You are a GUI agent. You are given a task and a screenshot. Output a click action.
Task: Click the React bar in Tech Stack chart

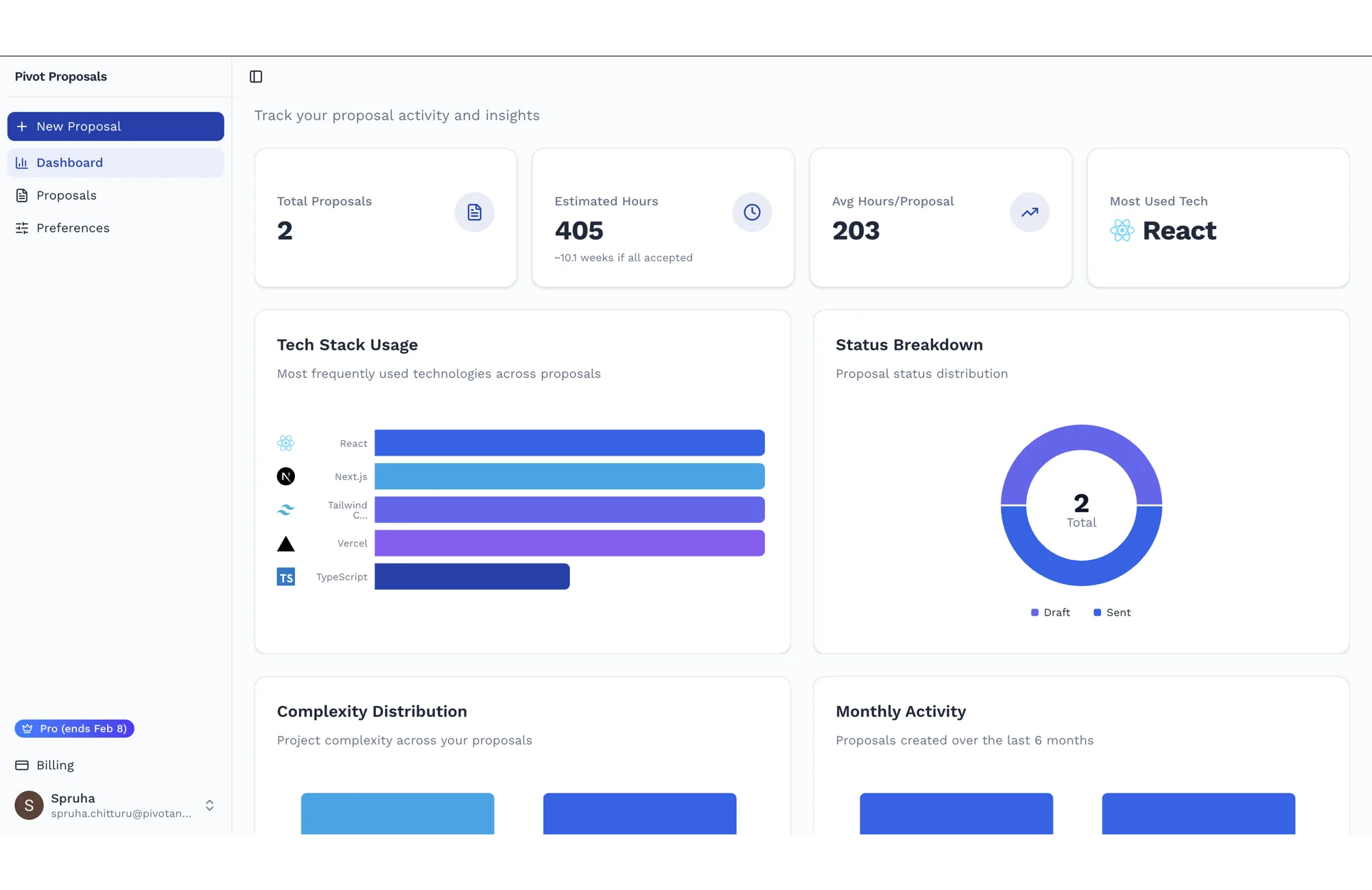click(569, 443)
